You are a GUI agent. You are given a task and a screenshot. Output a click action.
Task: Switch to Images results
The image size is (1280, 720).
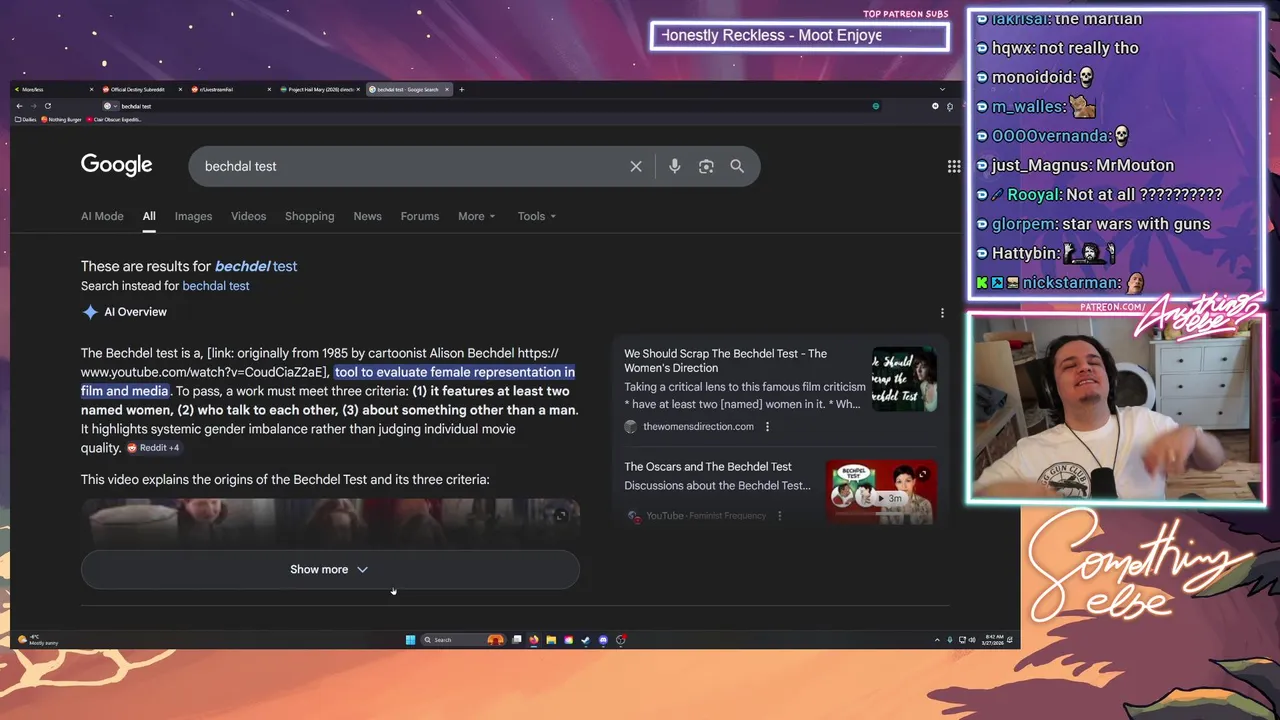[193, 216]
